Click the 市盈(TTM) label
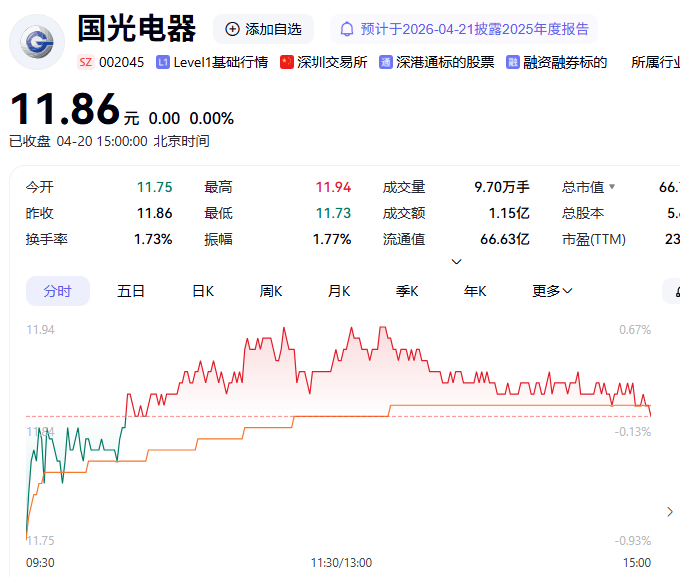 [594, 239]
